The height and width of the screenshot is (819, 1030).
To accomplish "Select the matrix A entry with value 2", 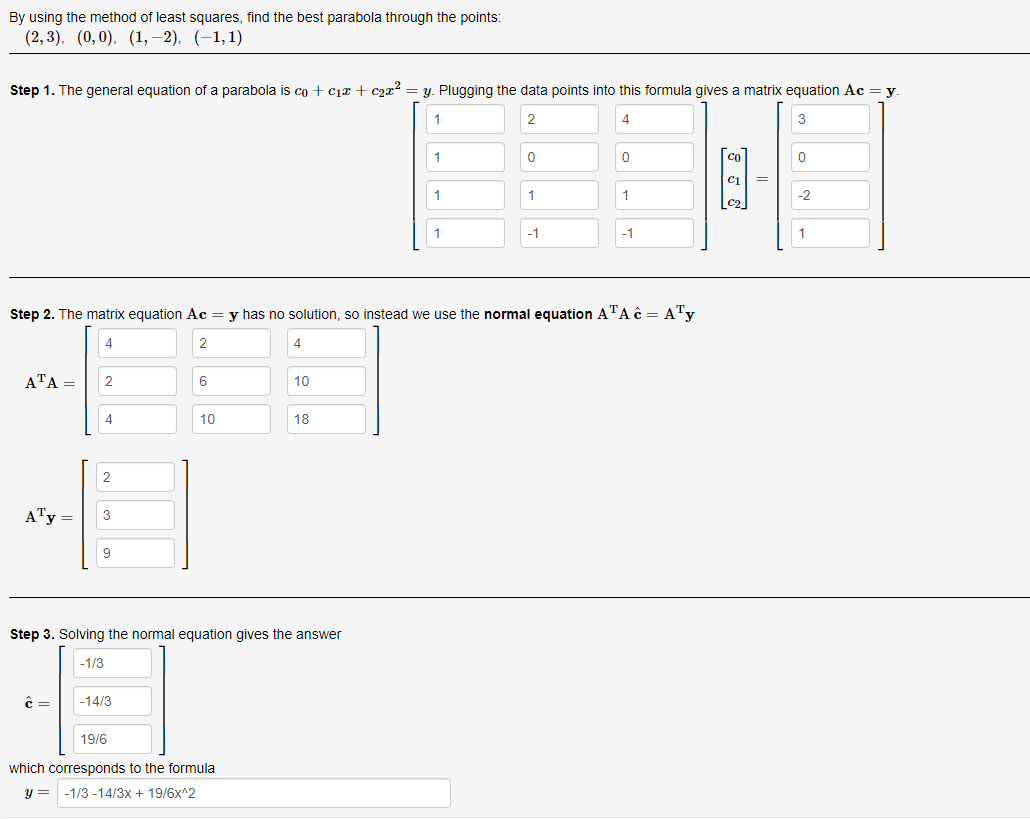I will click(x=558, y=118).
